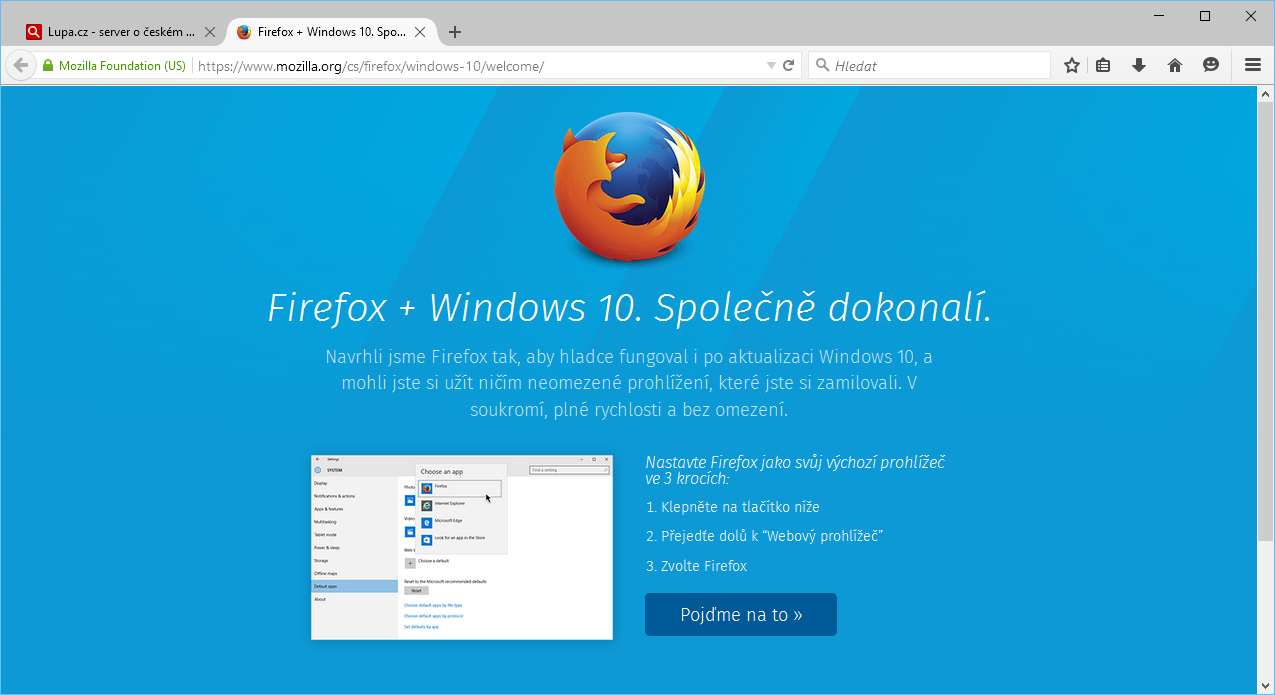The height and width of the screenshot is (695, 1275).
Task: Expand the address bar history dropdown
Action: coord(771,65)
